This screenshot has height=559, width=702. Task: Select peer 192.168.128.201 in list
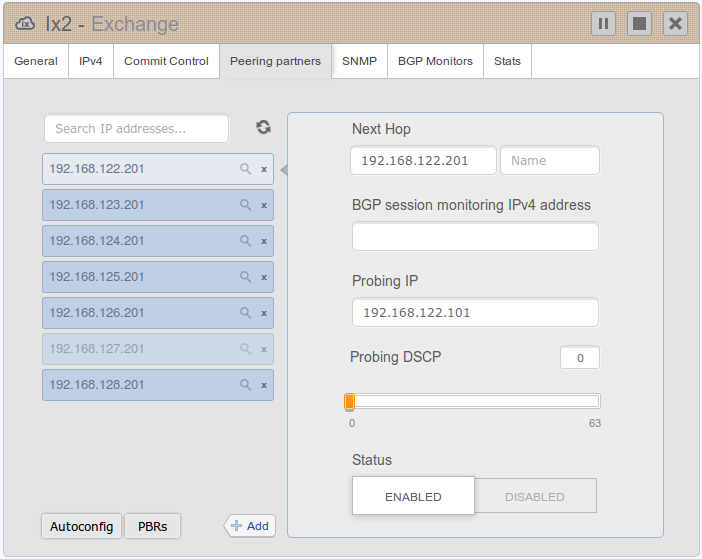[158, 385]
